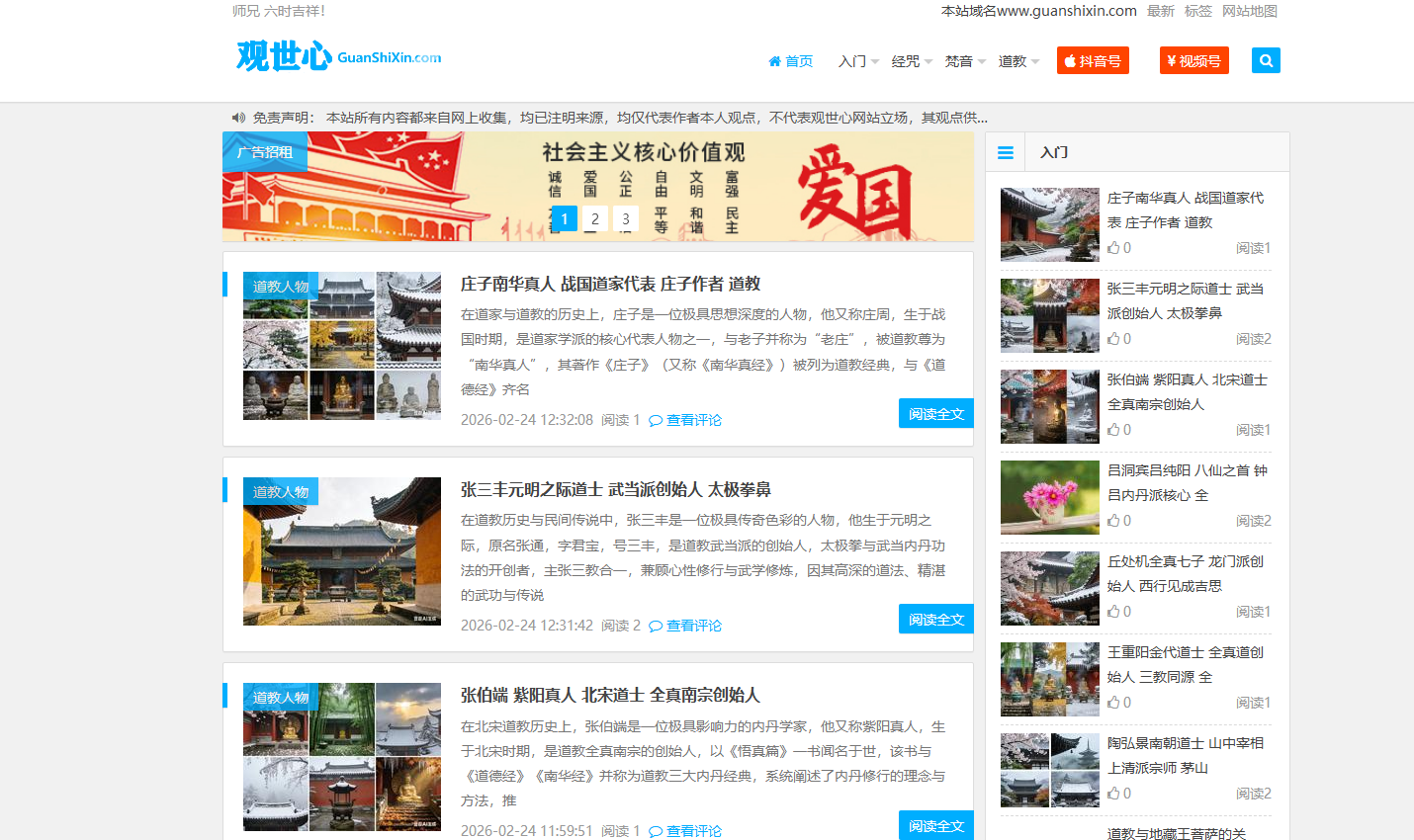This screenshot has height=840, width=1414.
Task: Expand the 经咒 dropdown menu
Action: [911, 61]
